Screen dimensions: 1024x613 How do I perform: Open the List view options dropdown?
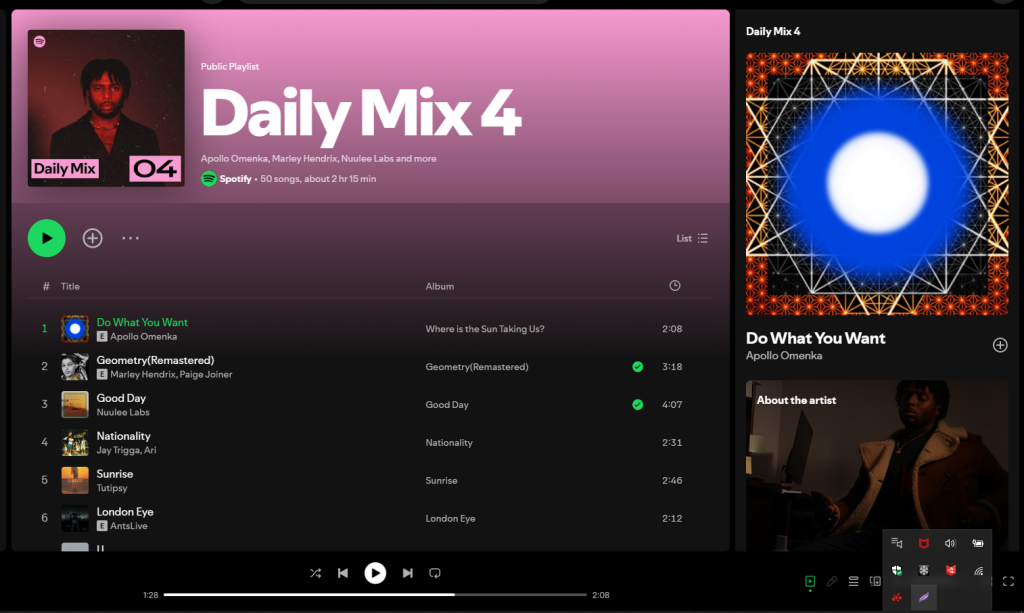[692, 238]
